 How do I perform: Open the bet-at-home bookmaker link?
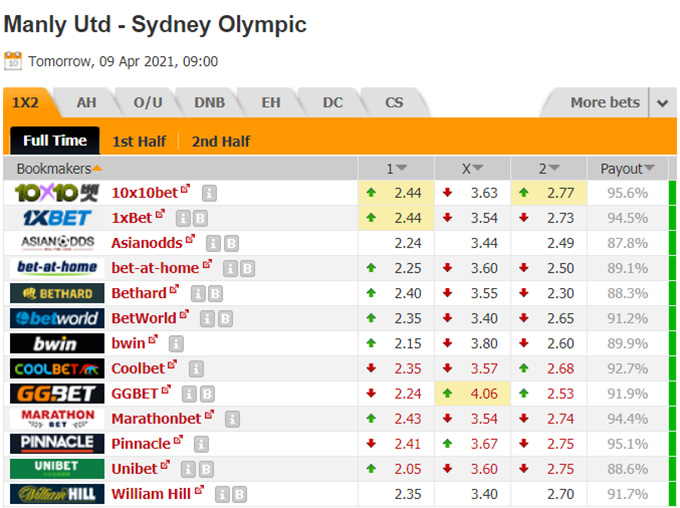click(155, 268)
